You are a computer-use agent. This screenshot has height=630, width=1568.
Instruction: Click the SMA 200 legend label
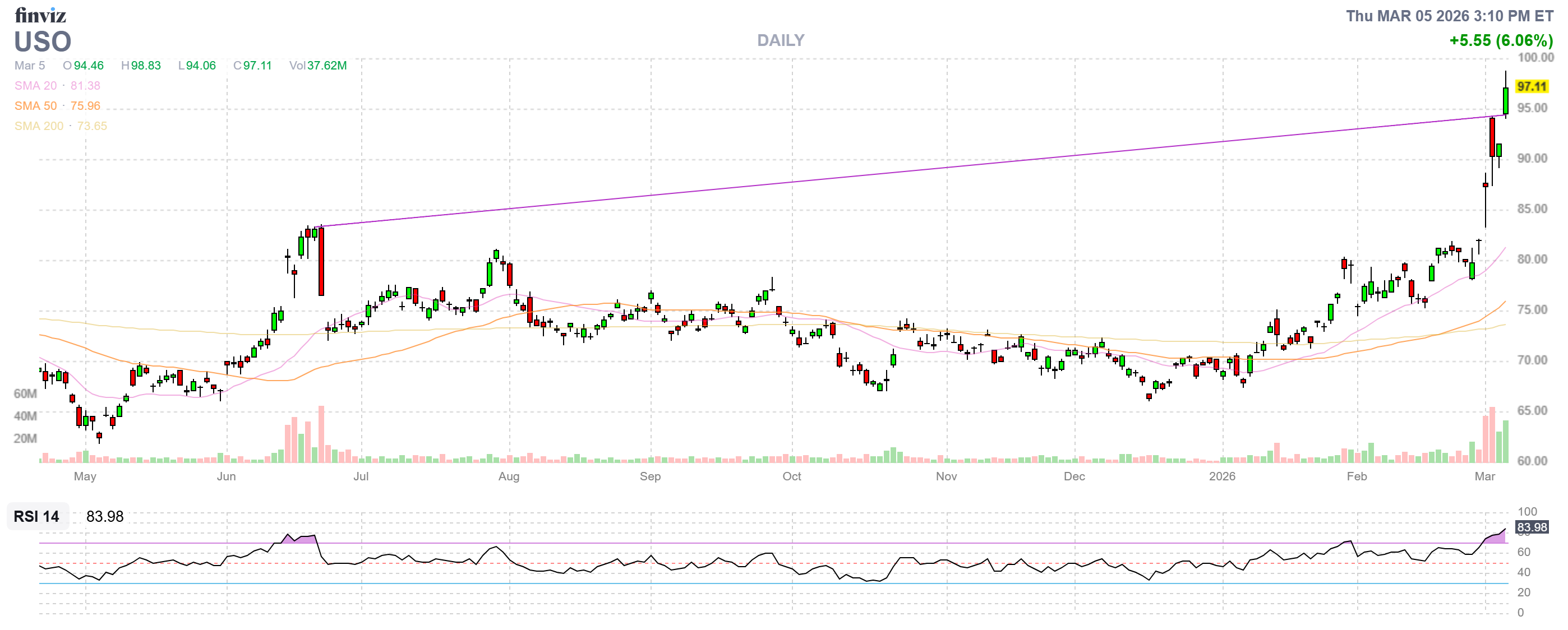click(x=38, y=126)
